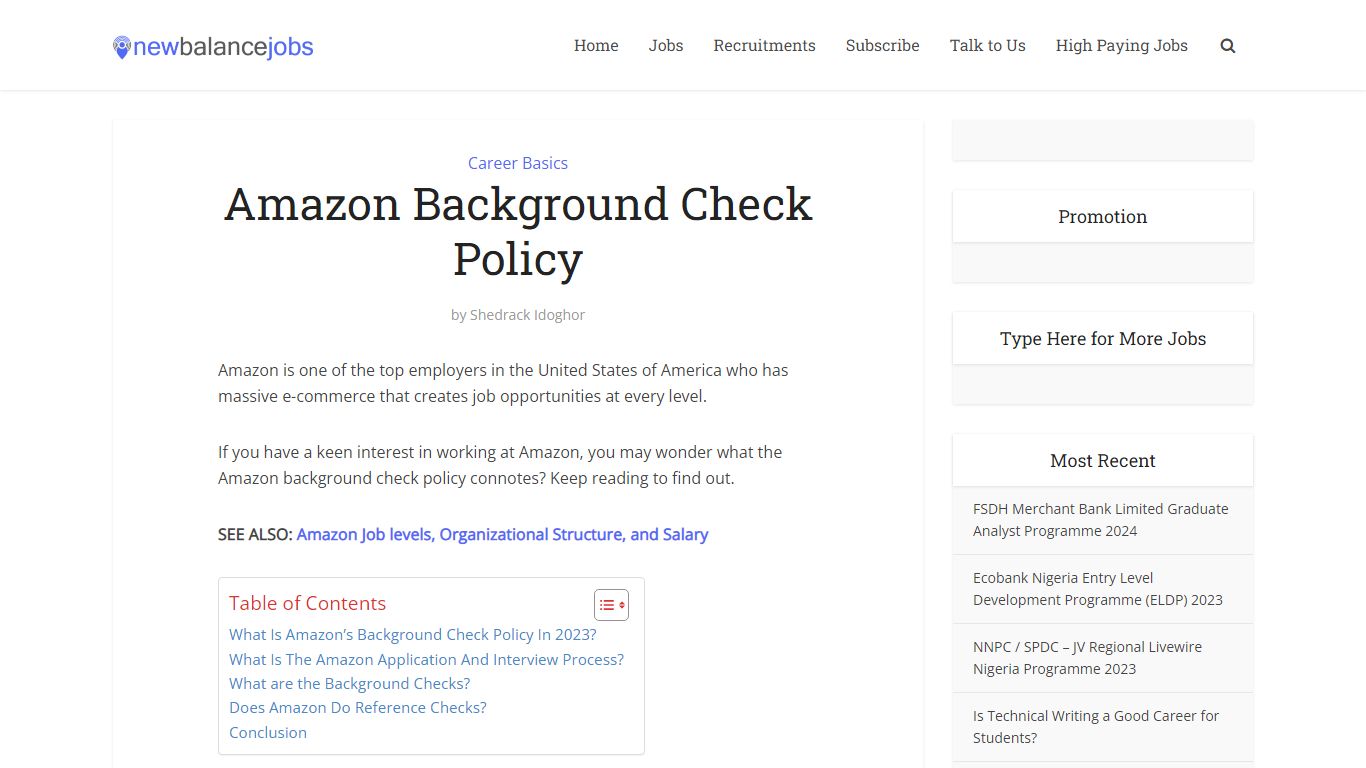Jump to the Conclusion section
The width and height of the screenshot is (1366, 768).
(x=268, y=733)
